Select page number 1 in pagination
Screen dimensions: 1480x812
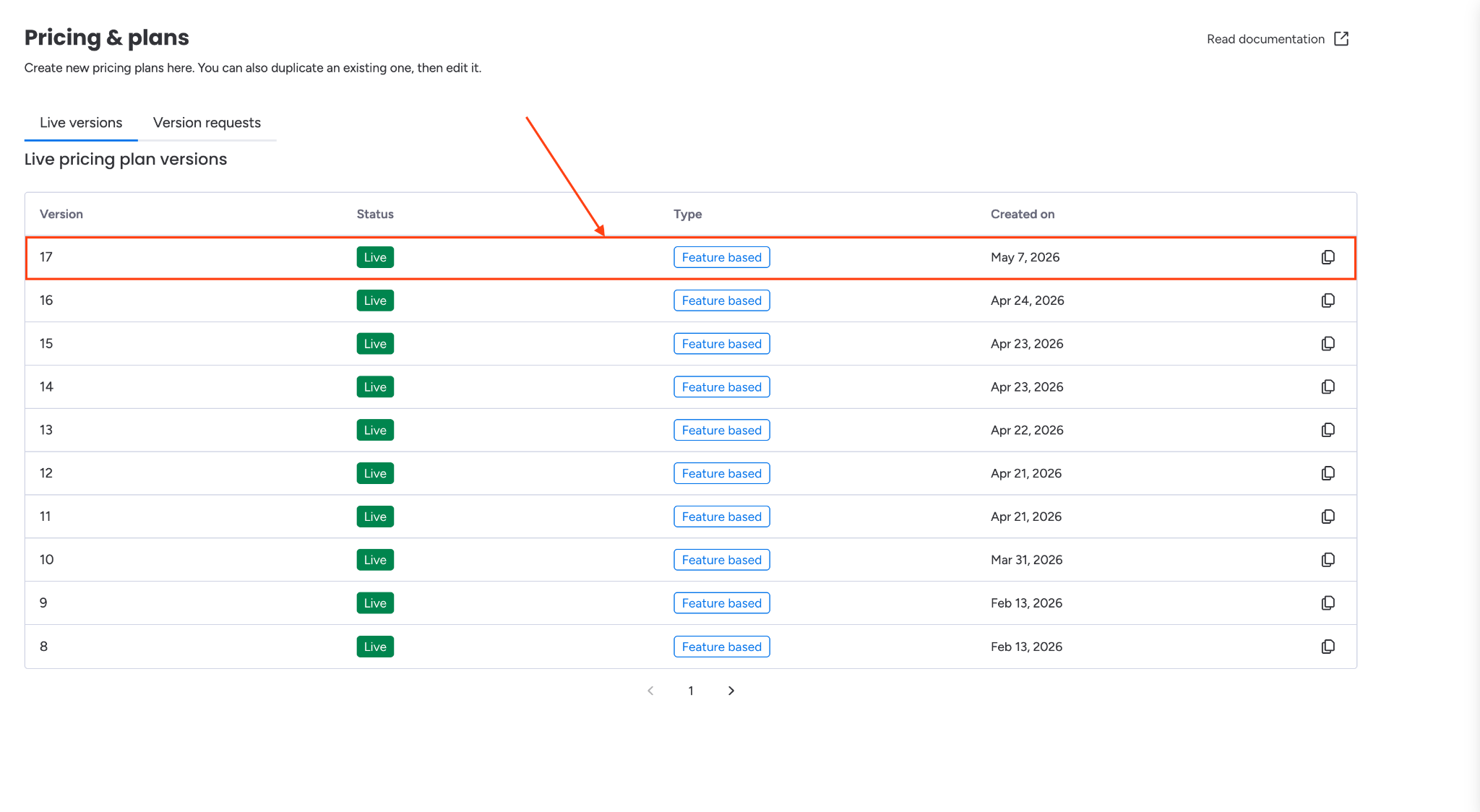(x=691, y=691)
